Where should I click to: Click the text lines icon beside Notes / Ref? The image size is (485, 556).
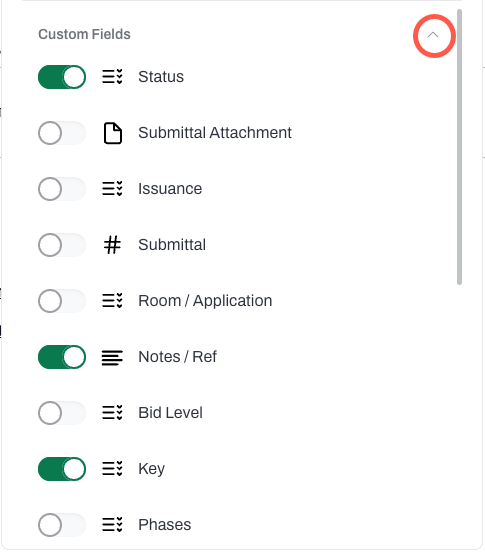[112, 357]
